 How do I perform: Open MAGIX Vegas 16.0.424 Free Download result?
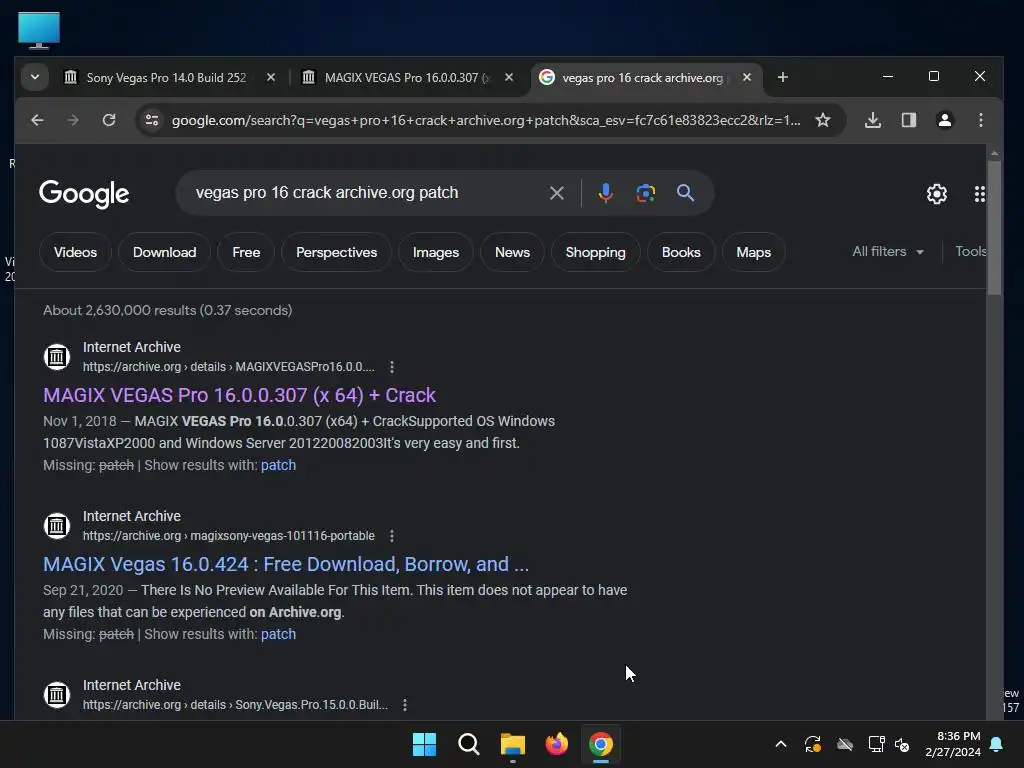286,564
